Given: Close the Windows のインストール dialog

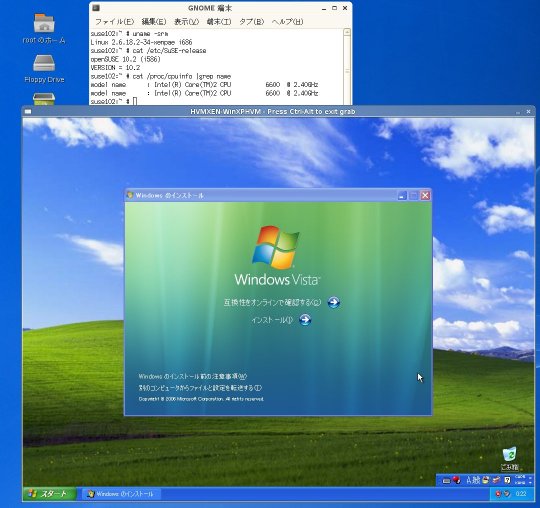Looking at the screenshot, I should (x=425, y=196).
